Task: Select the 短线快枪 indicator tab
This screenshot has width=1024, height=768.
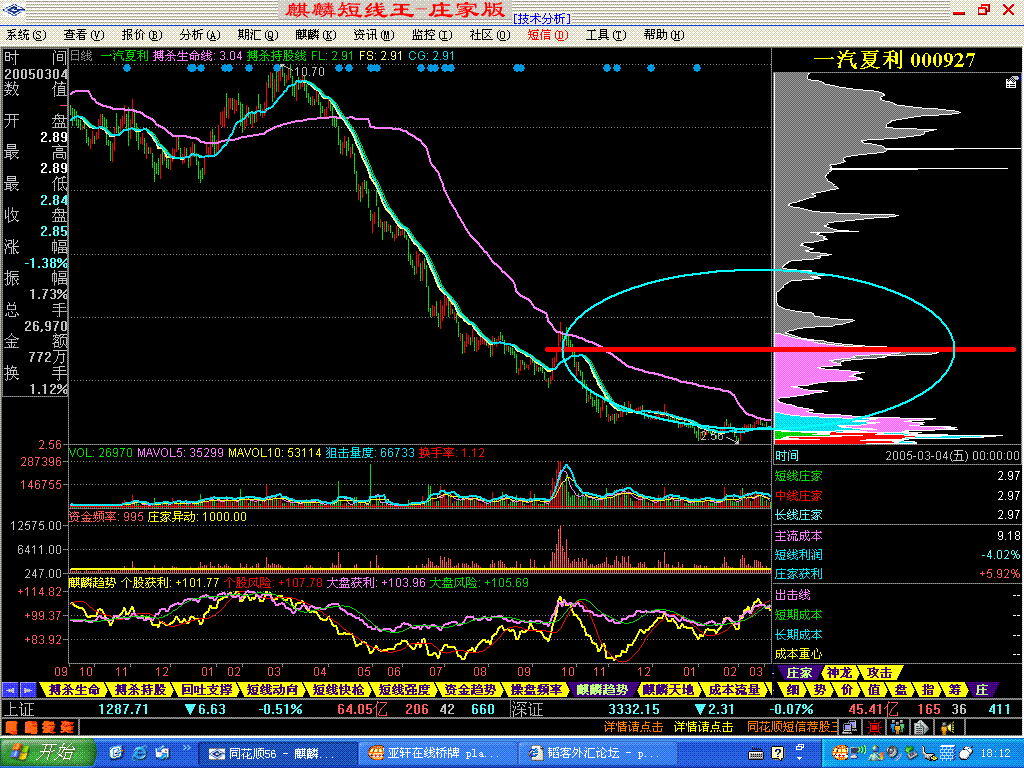Action: (x=339, y=690)
